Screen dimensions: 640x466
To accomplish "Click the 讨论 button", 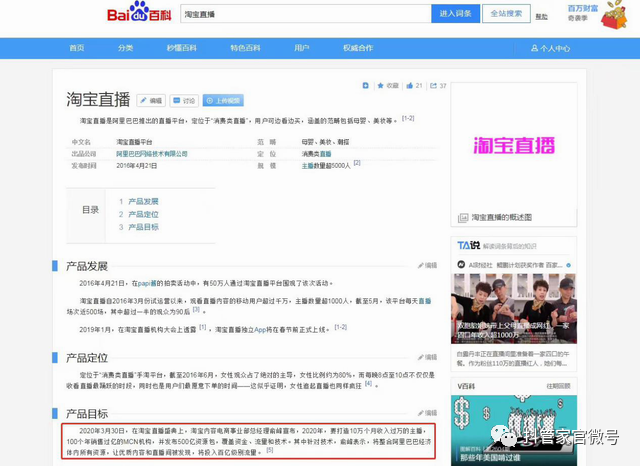I will [x=184, y=100].
